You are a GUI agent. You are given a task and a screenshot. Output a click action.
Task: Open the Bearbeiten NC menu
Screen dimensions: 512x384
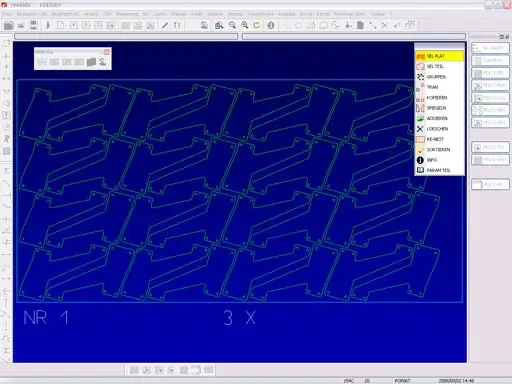pyautogui.click(x=66, y=14)
